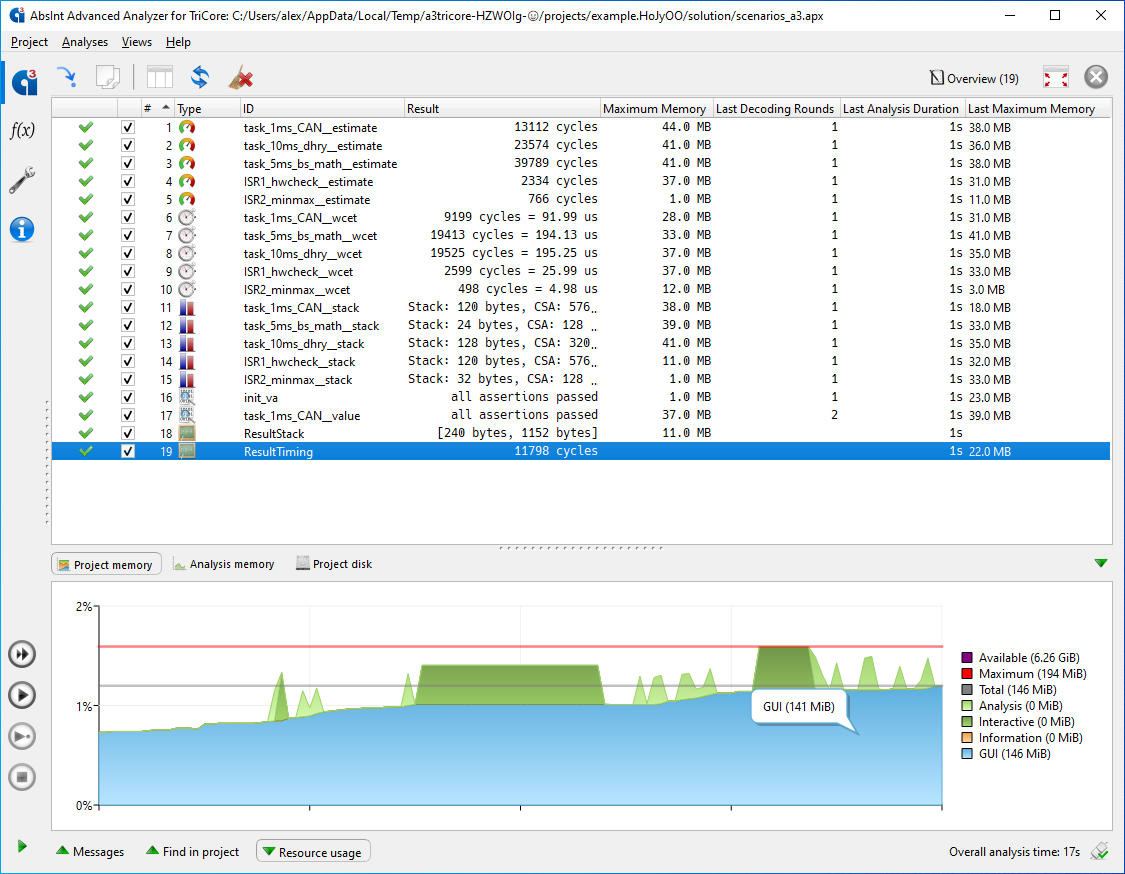Screen dimensions: 1125x874
Task: Click the Overall analysis time label
Action: [x=1014, y=852]
